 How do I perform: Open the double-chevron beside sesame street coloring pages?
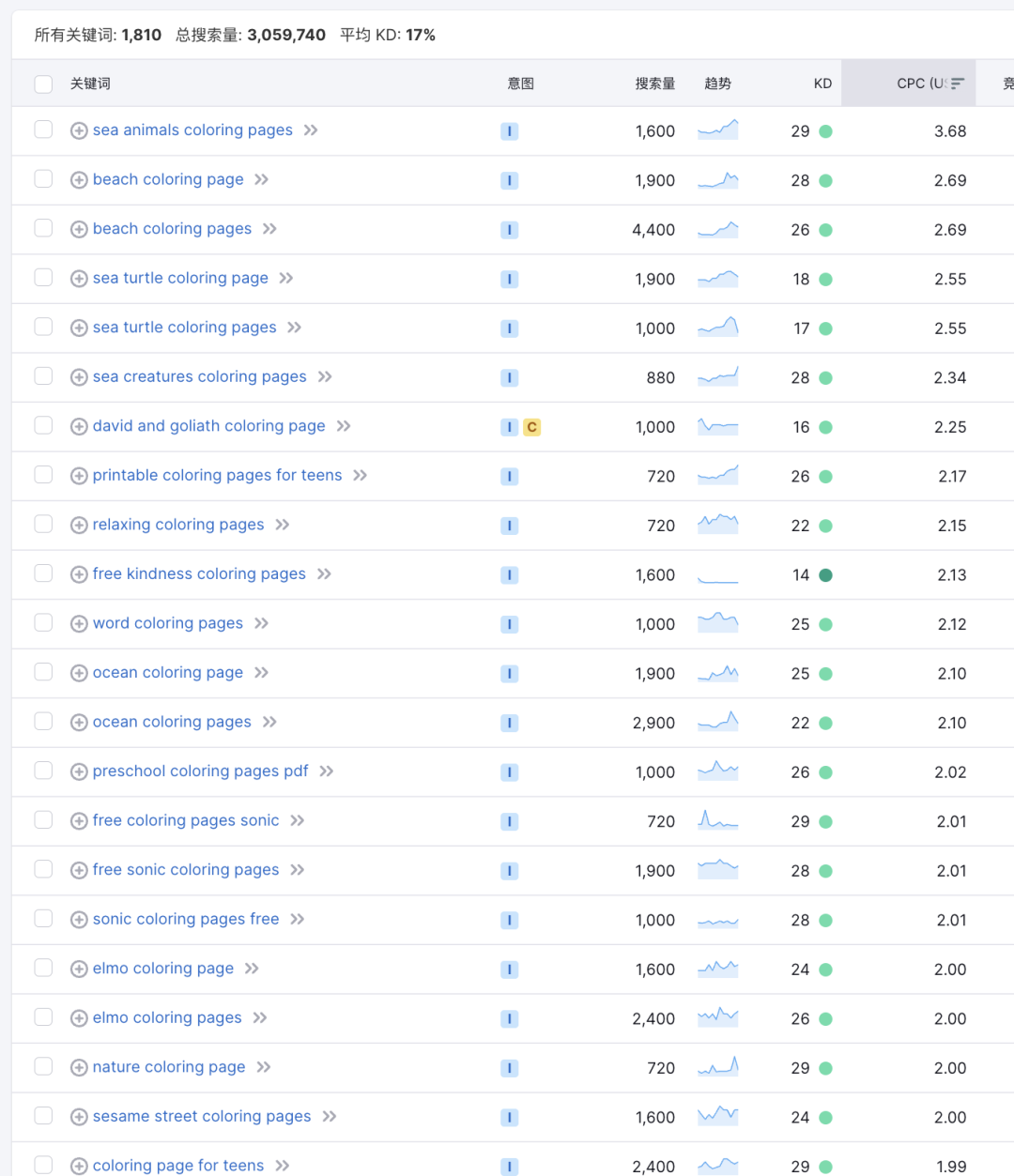[x=330, y=1117]
